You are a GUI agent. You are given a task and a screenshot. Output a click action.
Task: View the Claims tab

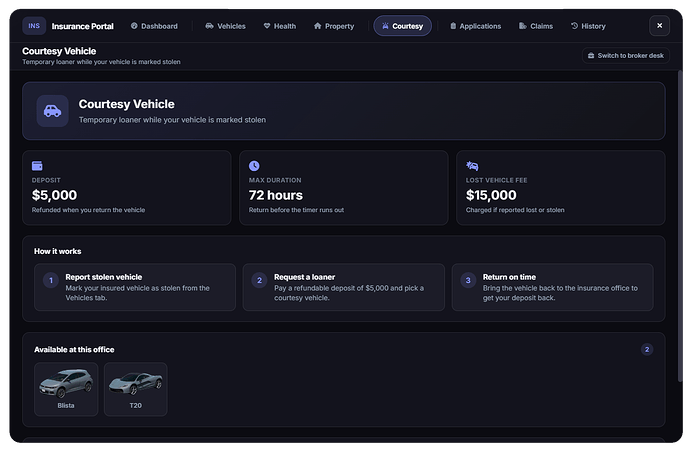(x=536, y=26)
